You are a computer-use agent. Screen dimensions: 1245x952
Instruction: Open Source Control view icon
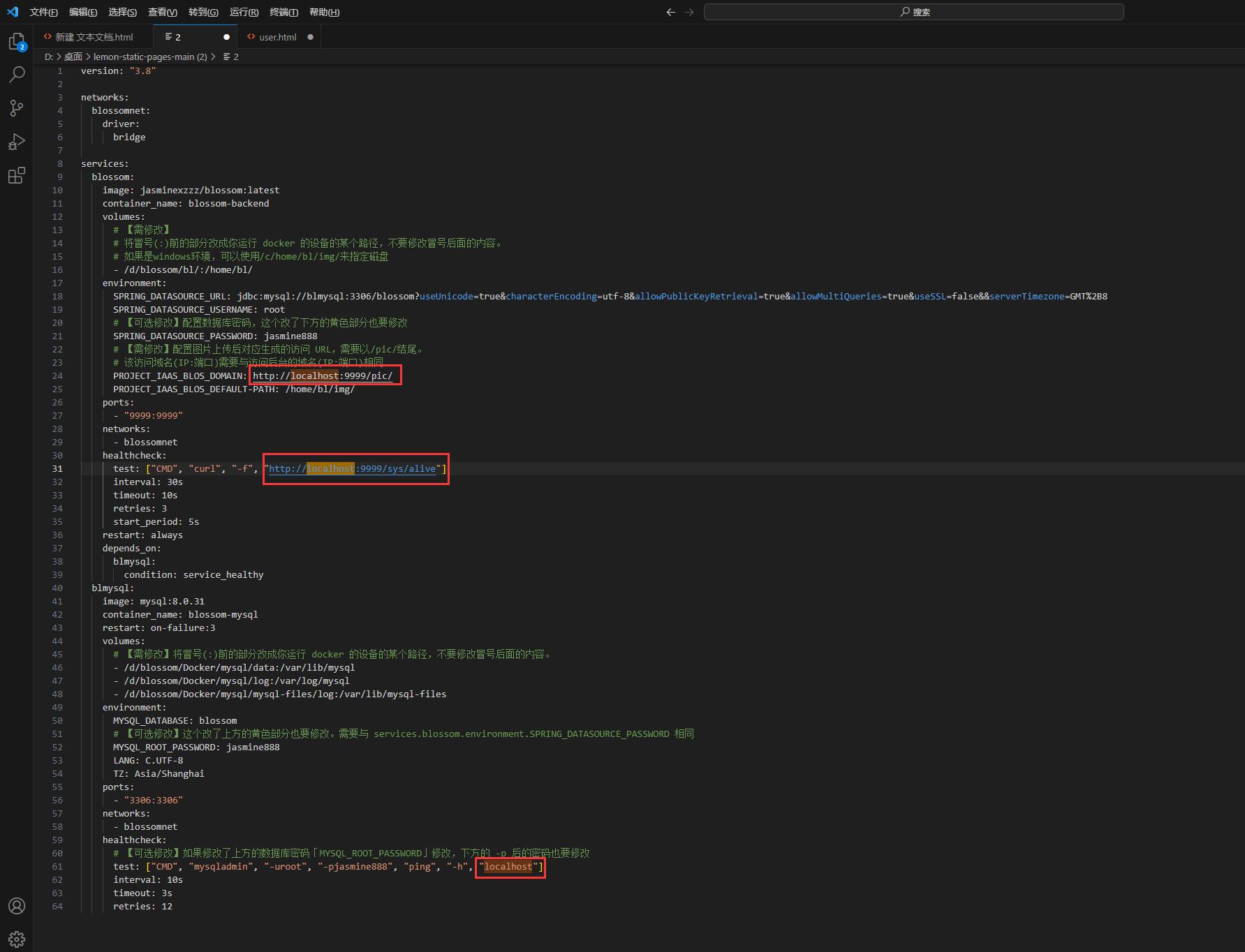(x=17, y=107)
